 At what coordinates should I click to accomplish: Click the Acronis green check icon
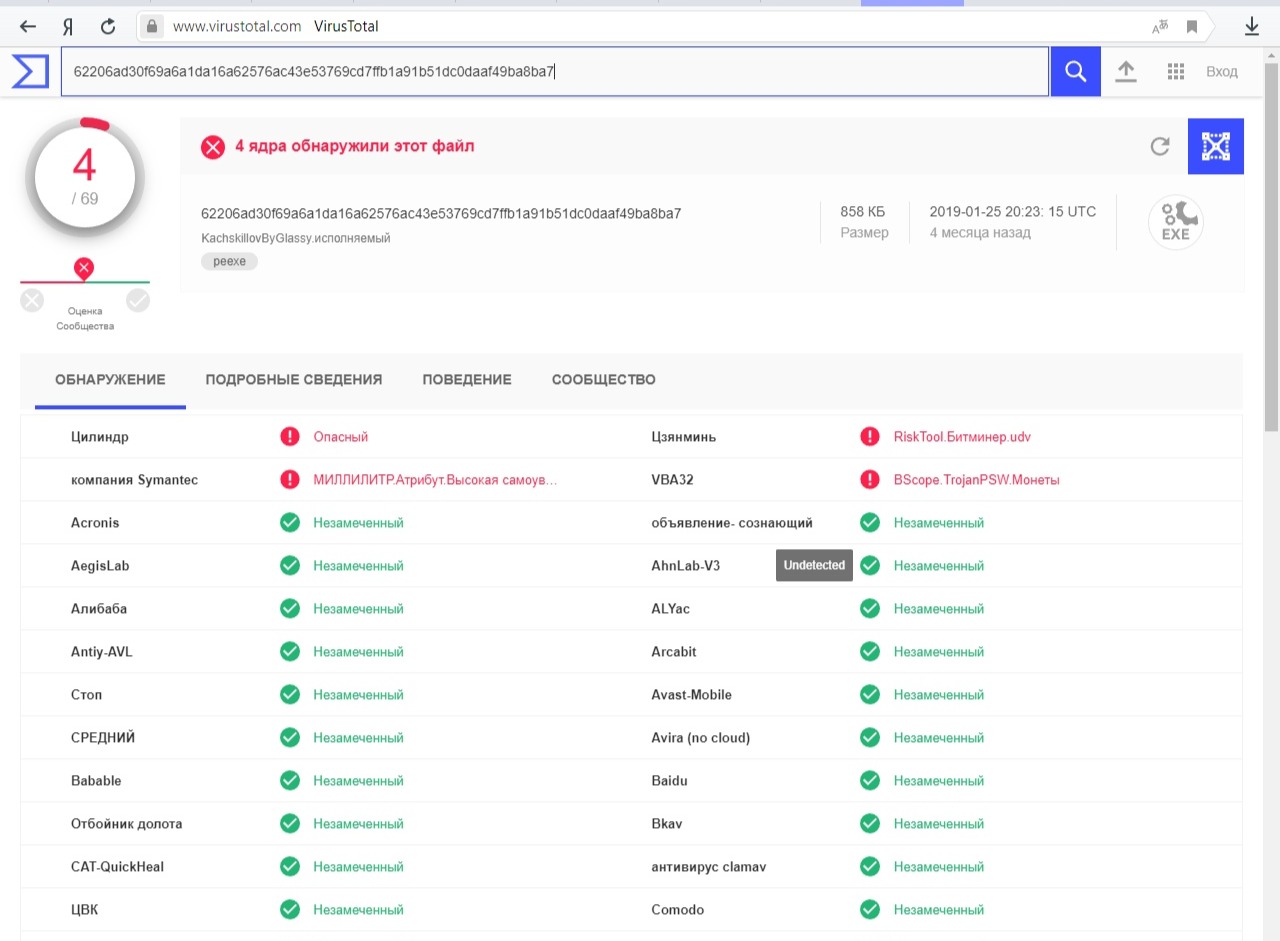click(x=290, y=523)
